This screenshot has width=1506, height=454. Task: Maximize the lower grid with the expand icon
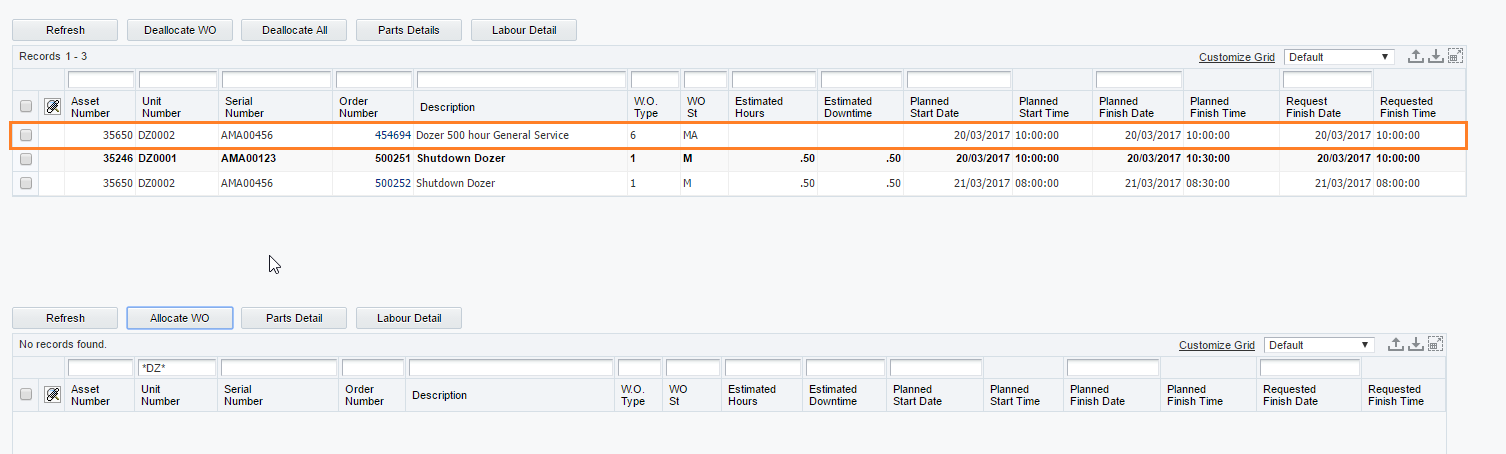pos(1435,345)
